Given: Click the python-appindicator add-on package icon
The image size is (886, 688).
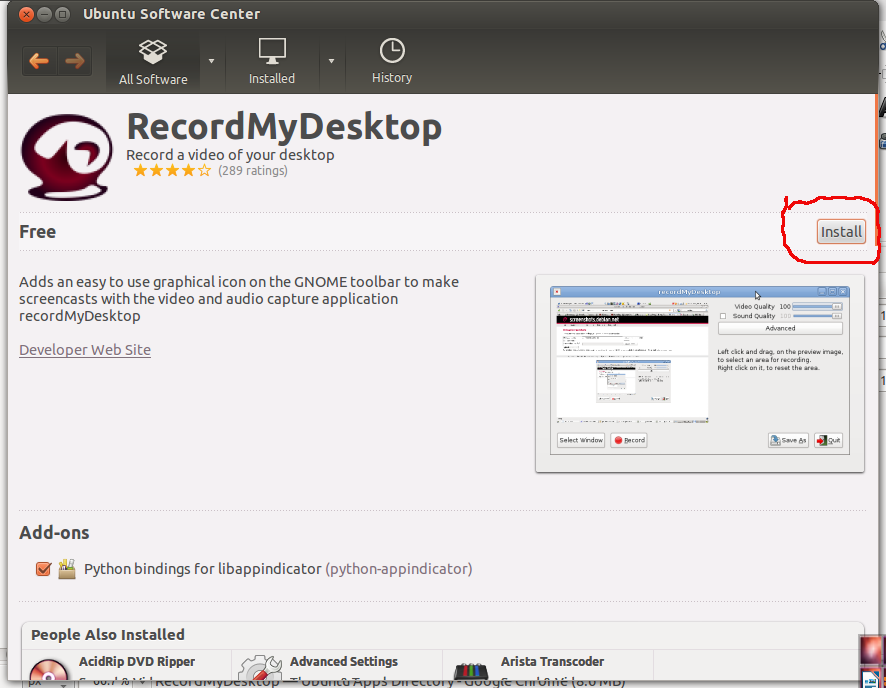Looking at the screenshot, I should tap(67, 569).
